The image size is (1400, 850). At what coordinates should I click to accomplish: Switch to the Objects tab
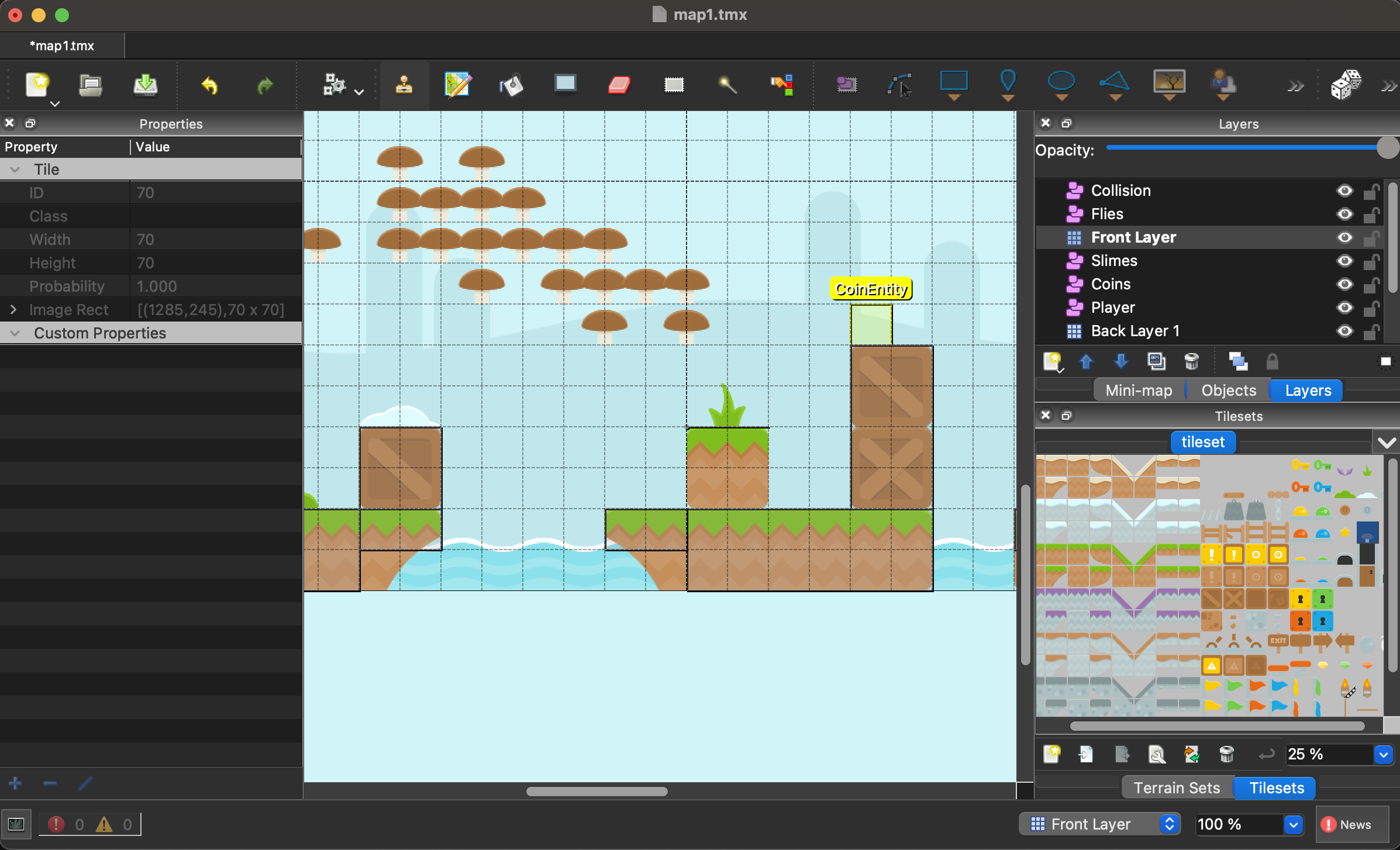coord(1228,391)
